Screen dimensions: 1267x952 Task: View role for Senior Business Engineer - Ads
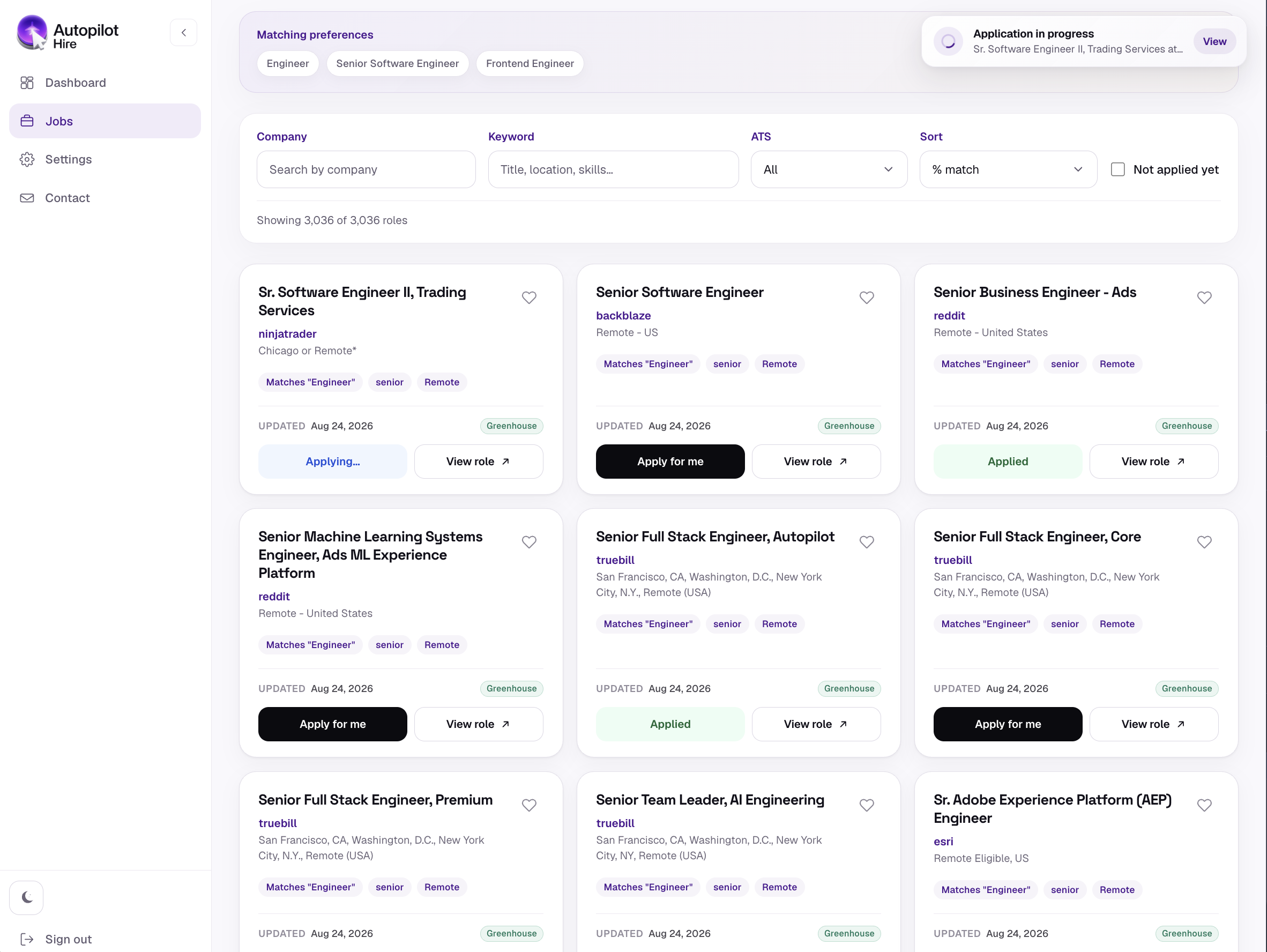[1153, 461]
